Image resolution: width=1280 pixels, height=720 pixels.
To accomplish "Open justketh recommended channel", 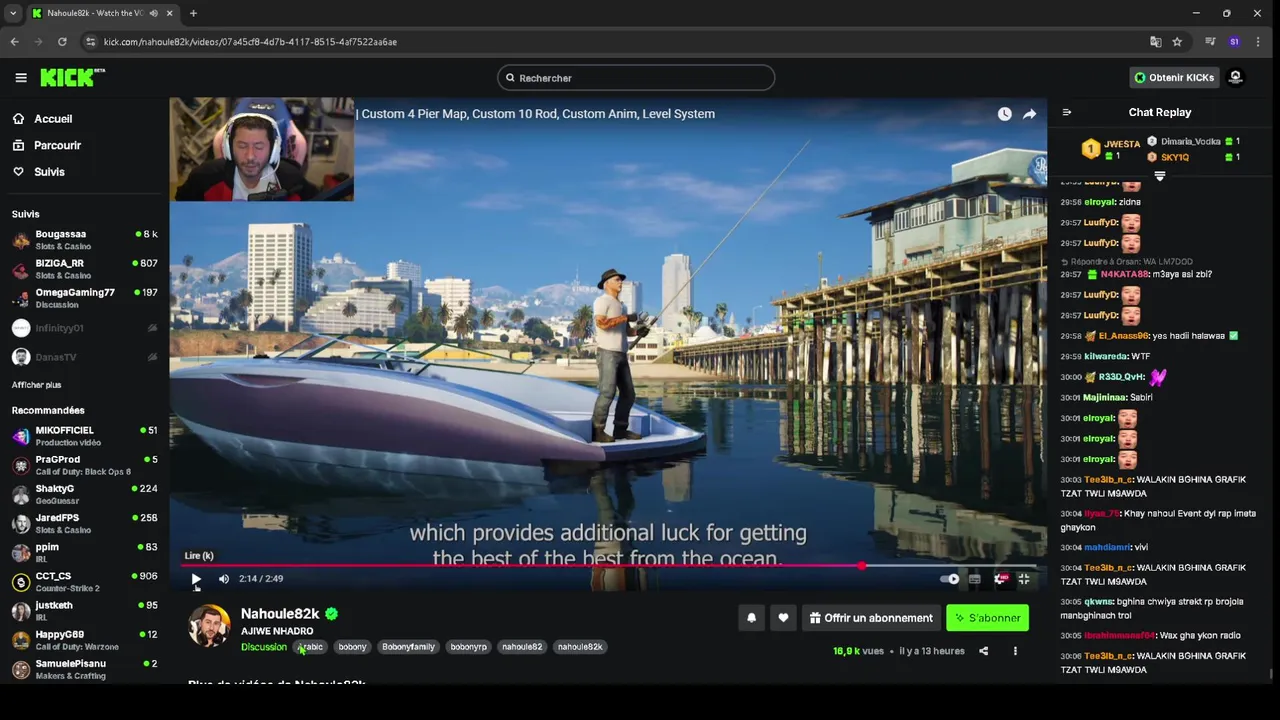I will pyautogui.click(x=85, y=610).
